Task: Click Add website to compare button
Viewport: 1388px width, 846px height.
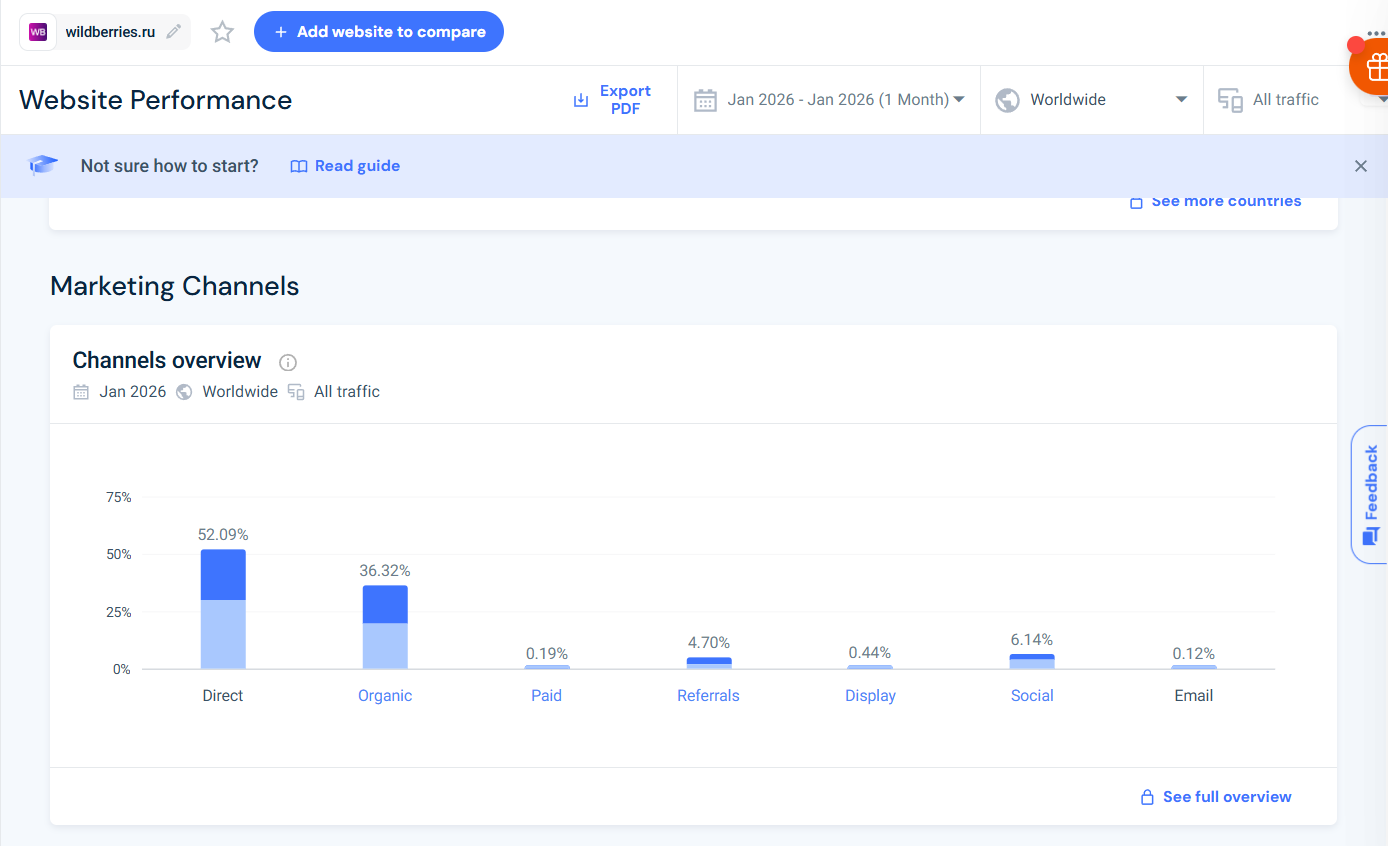Action: pos(379,32)
